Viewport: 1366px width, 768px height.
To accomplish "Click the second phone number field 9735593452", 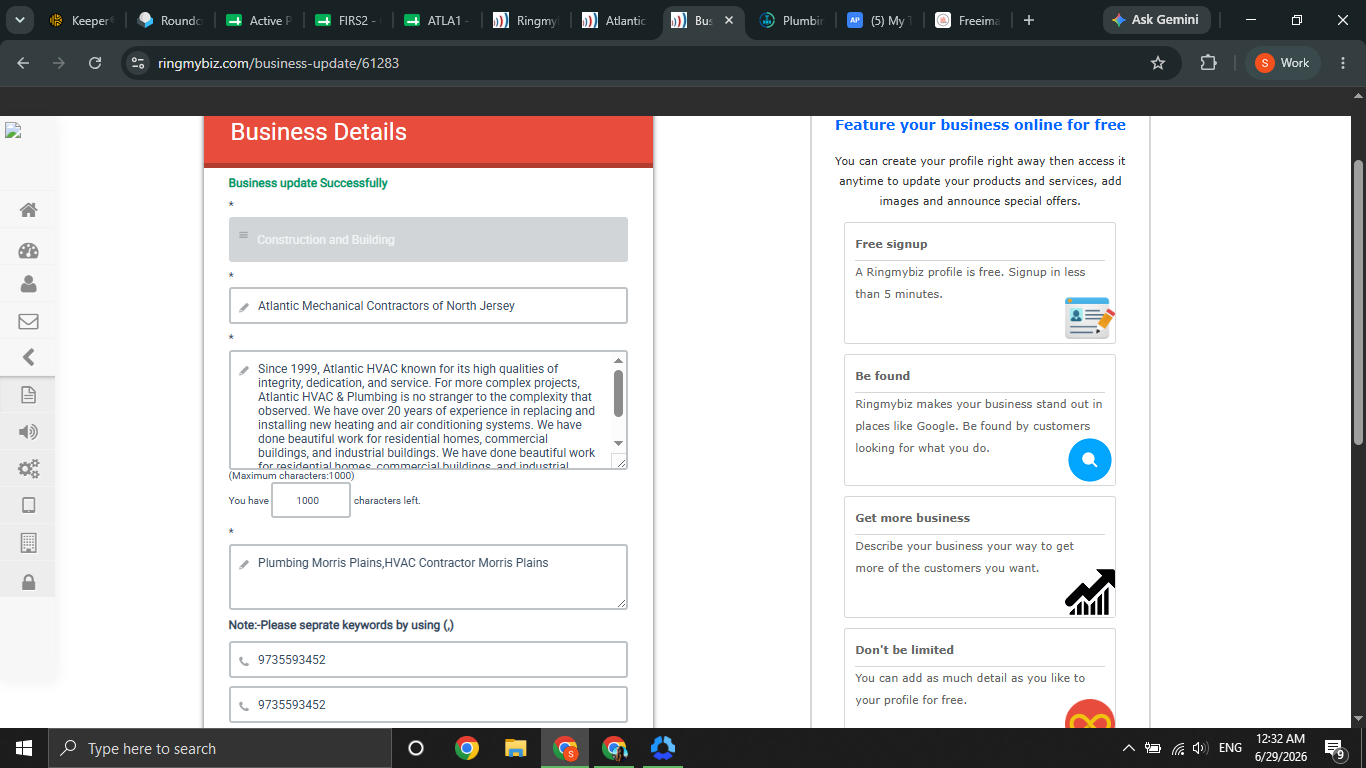I will 428,705.
